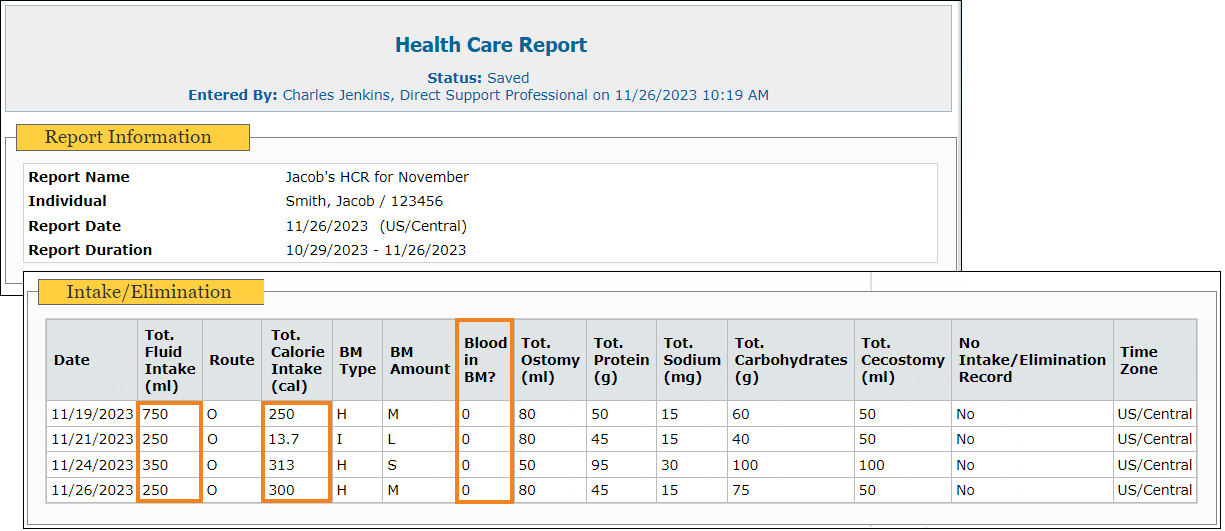The image size is (1225, 531).
Task: Select the 11/24/2023 date cell
Action: [x=92, y=465]
